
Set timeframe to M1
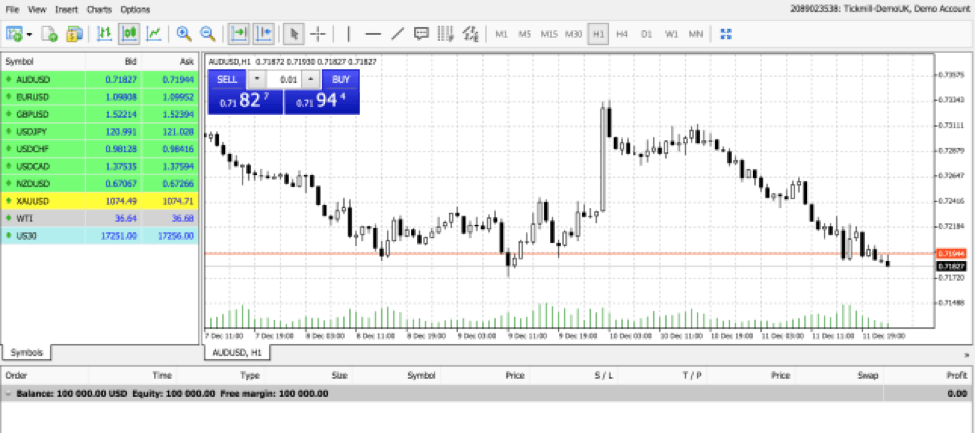(501, 34)
